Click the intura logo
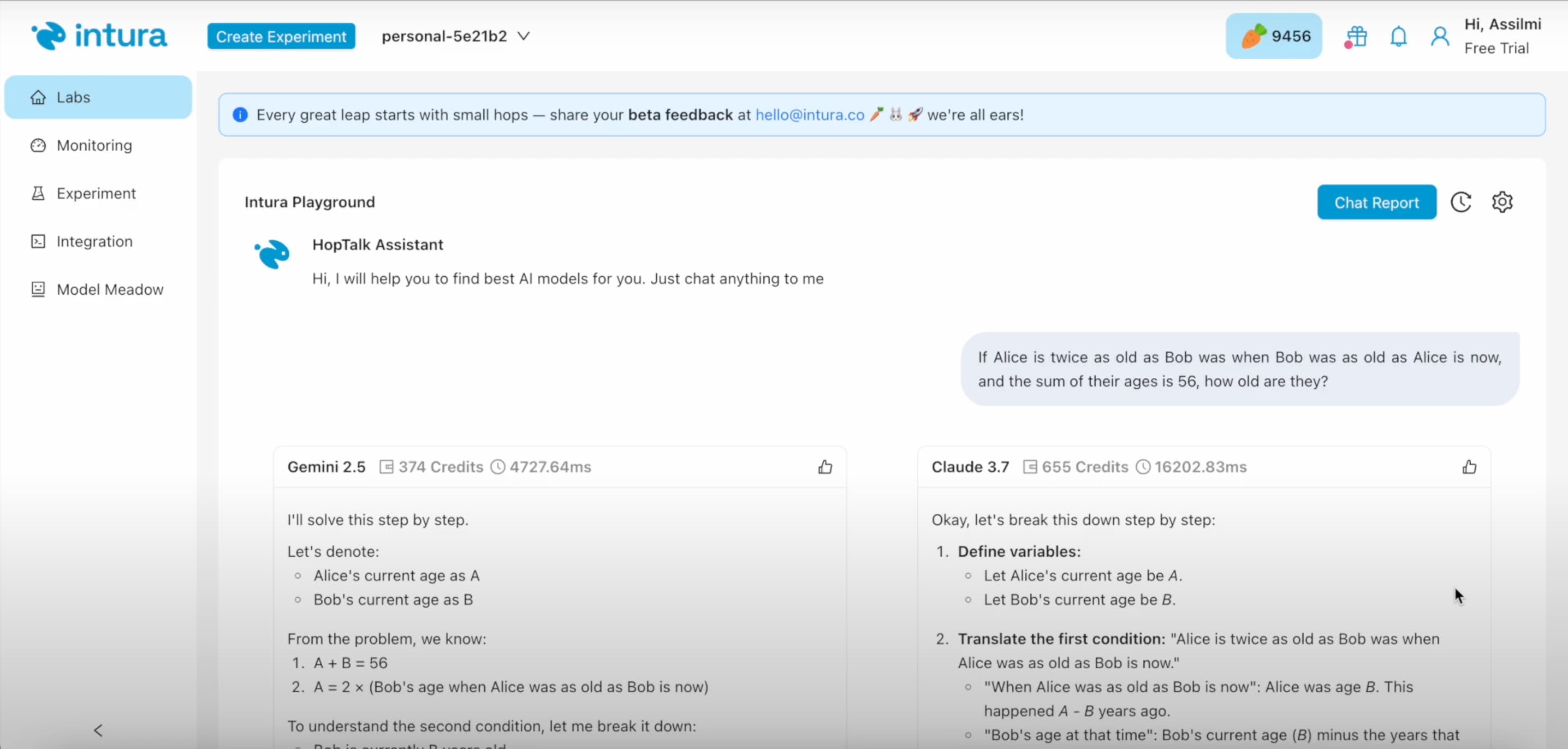Image resolution: width=1568 pixels, height=749 pixels. click(x=99, y=36)
